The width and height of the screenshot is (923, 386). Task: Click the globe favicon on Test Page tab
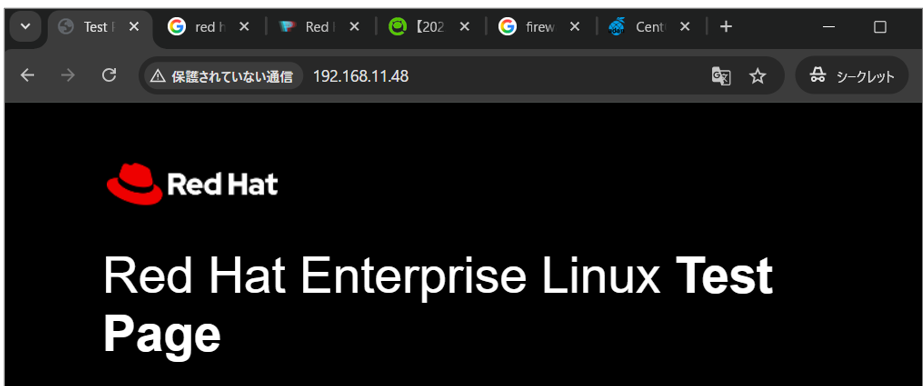pyautogui.click(x=66, y=26)
